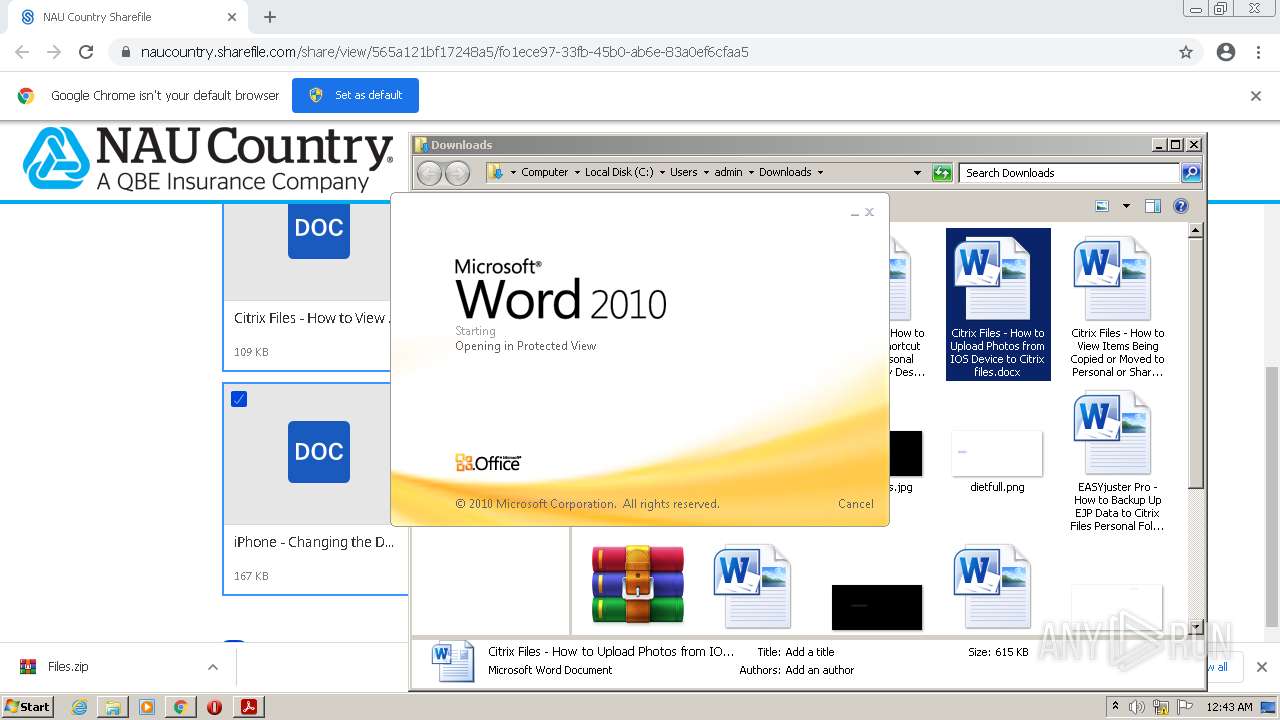Expand the Files.zip download options arrow
The image size is (1280, 720).
(x=213, y=667)
